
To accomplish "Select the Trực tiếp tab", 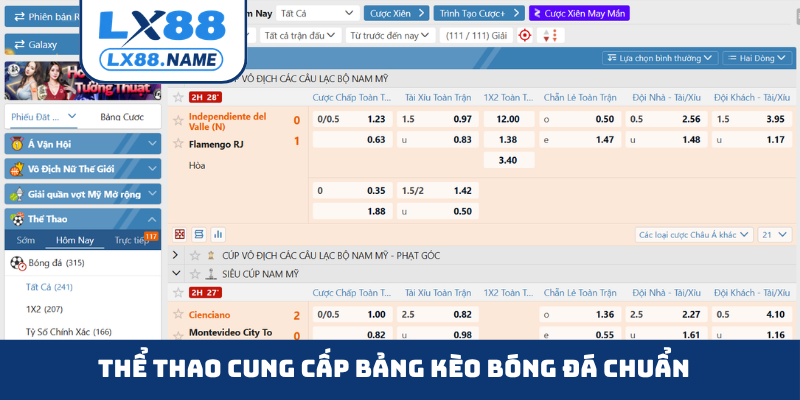I will coord(130,240).
